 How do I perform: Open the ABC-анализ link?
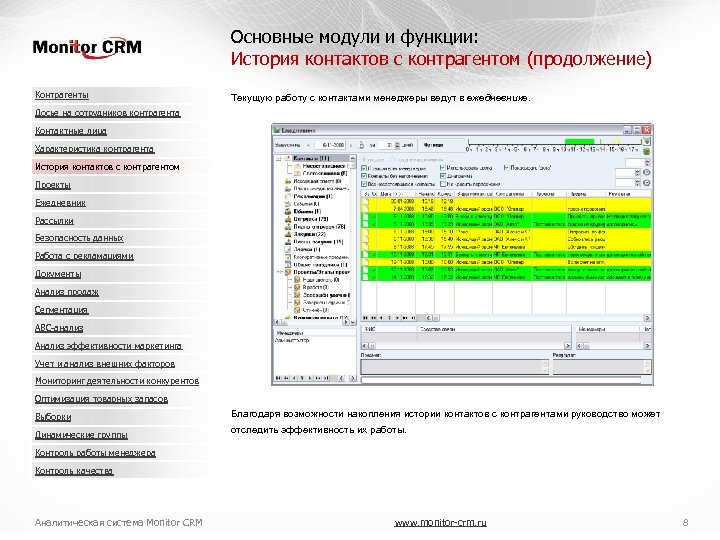(59, 328)
